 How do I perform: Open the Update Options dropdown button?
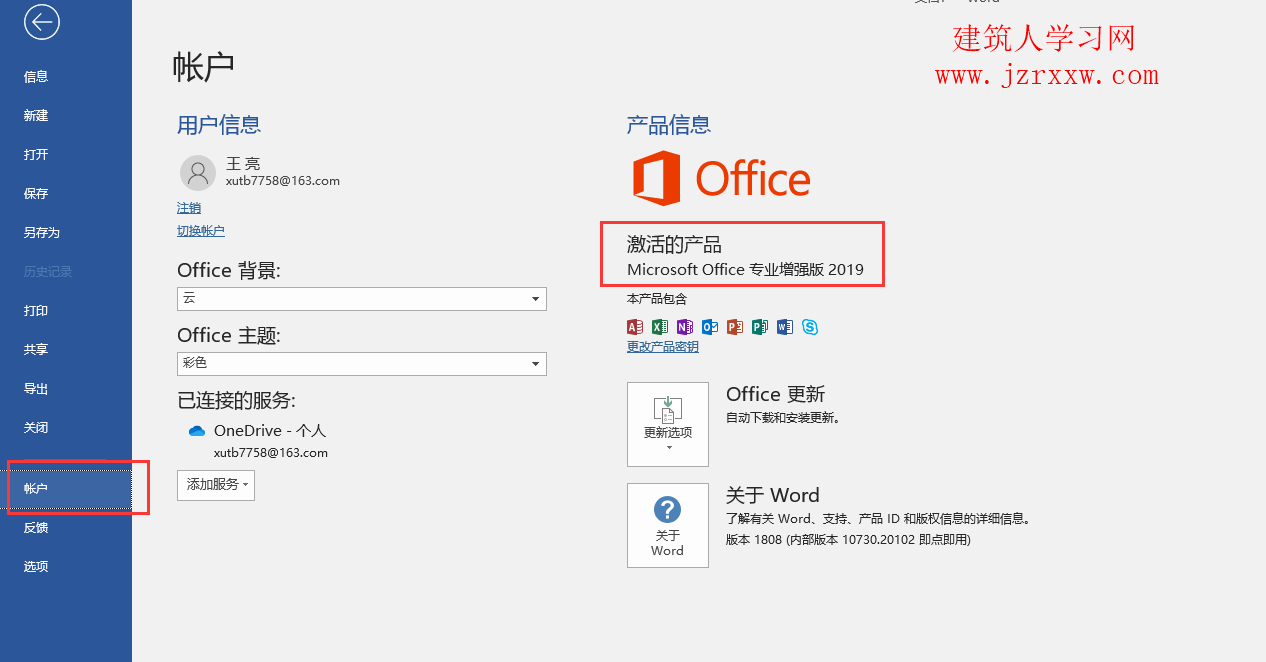[668, 424]
